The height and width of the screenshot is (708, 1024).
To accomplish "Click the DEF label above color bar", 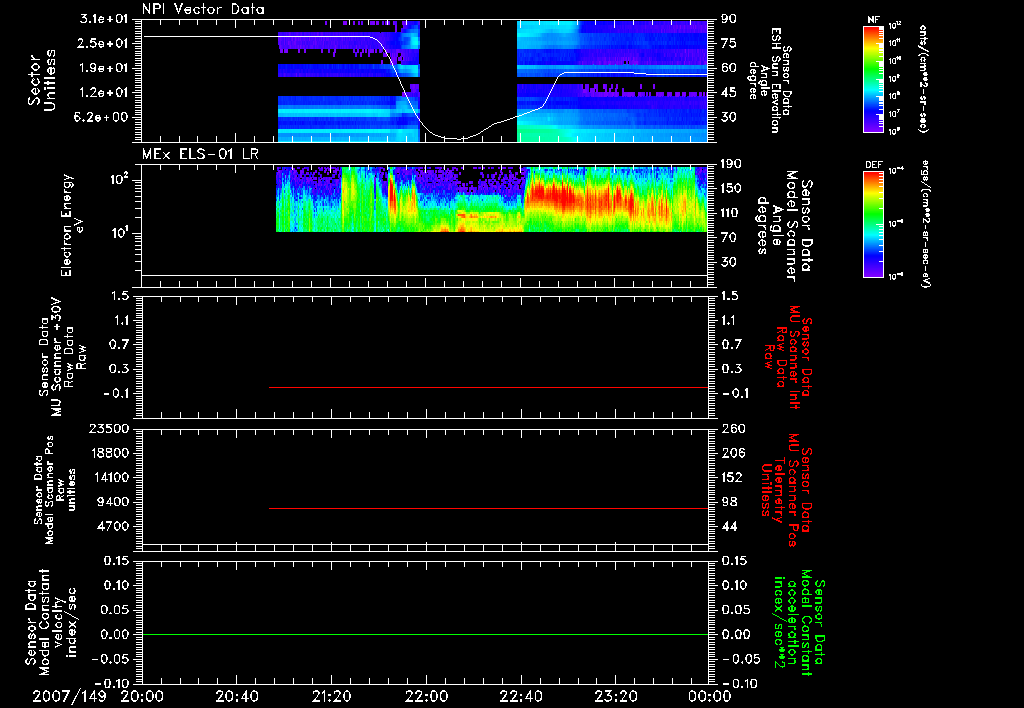I will (874, 165).
